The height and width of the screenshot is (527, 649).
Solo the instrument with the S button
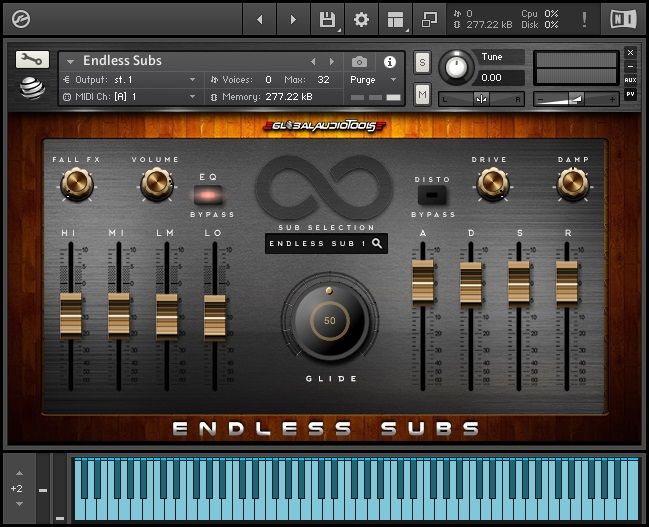pyautogui.click(x=423, y=62)
